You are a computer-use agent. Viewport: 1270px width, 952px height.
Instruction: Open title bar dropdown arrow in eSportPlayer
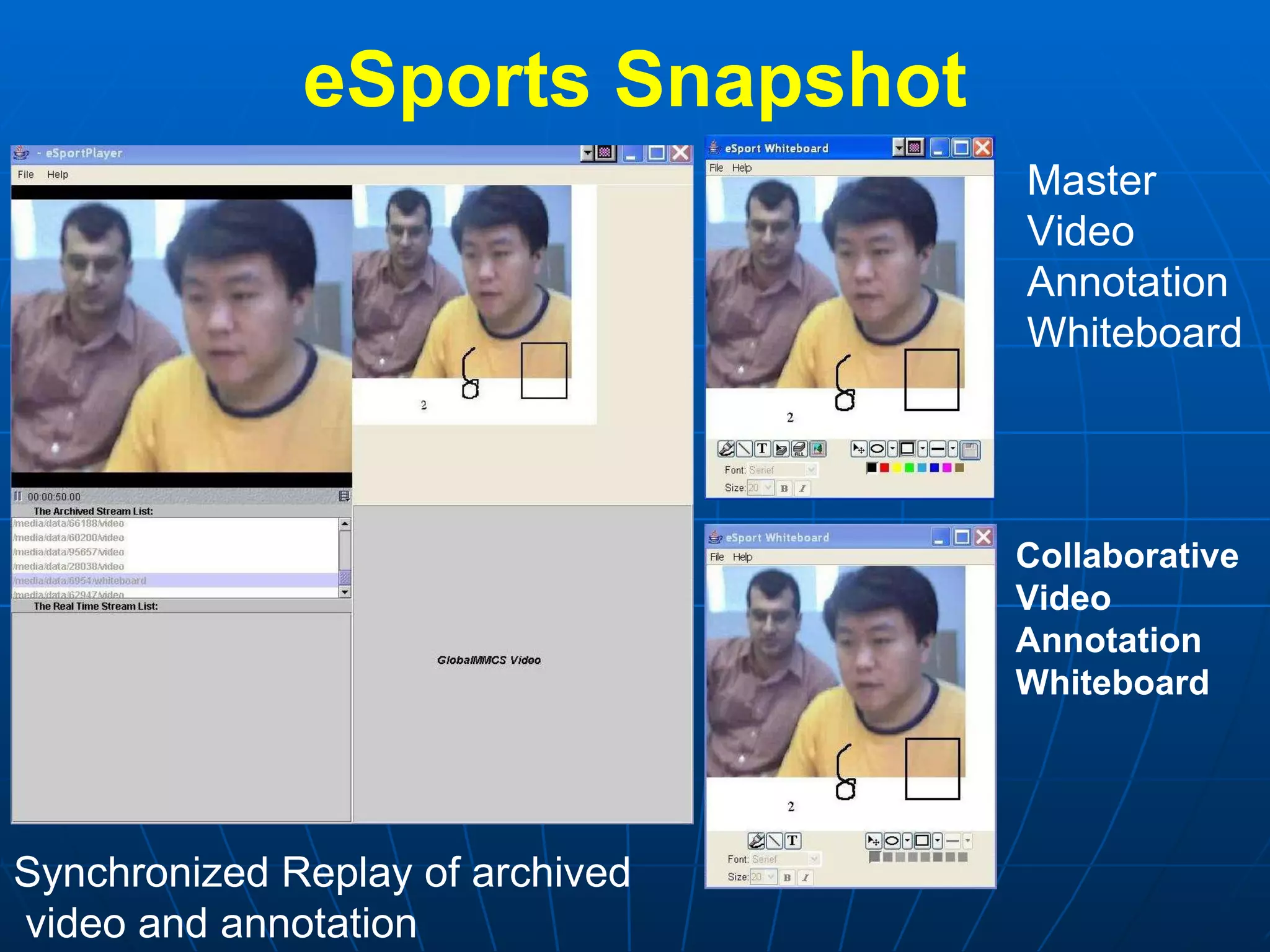[x=587, y=152]
